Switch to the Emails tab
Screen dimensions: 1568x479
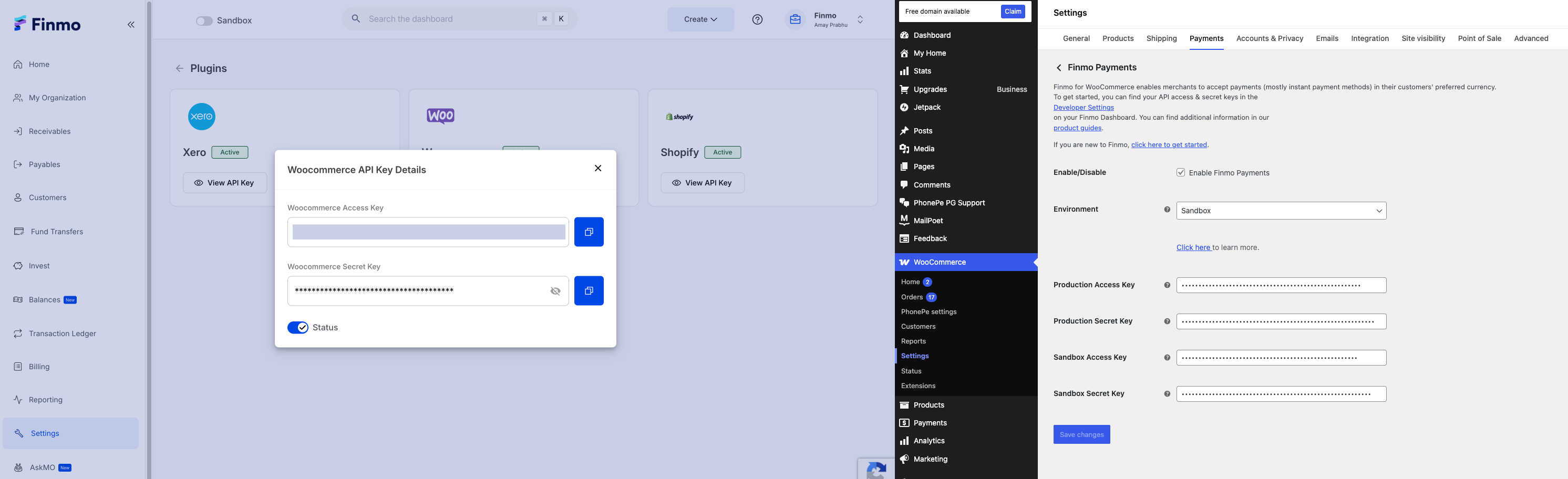click(1327, 38)
